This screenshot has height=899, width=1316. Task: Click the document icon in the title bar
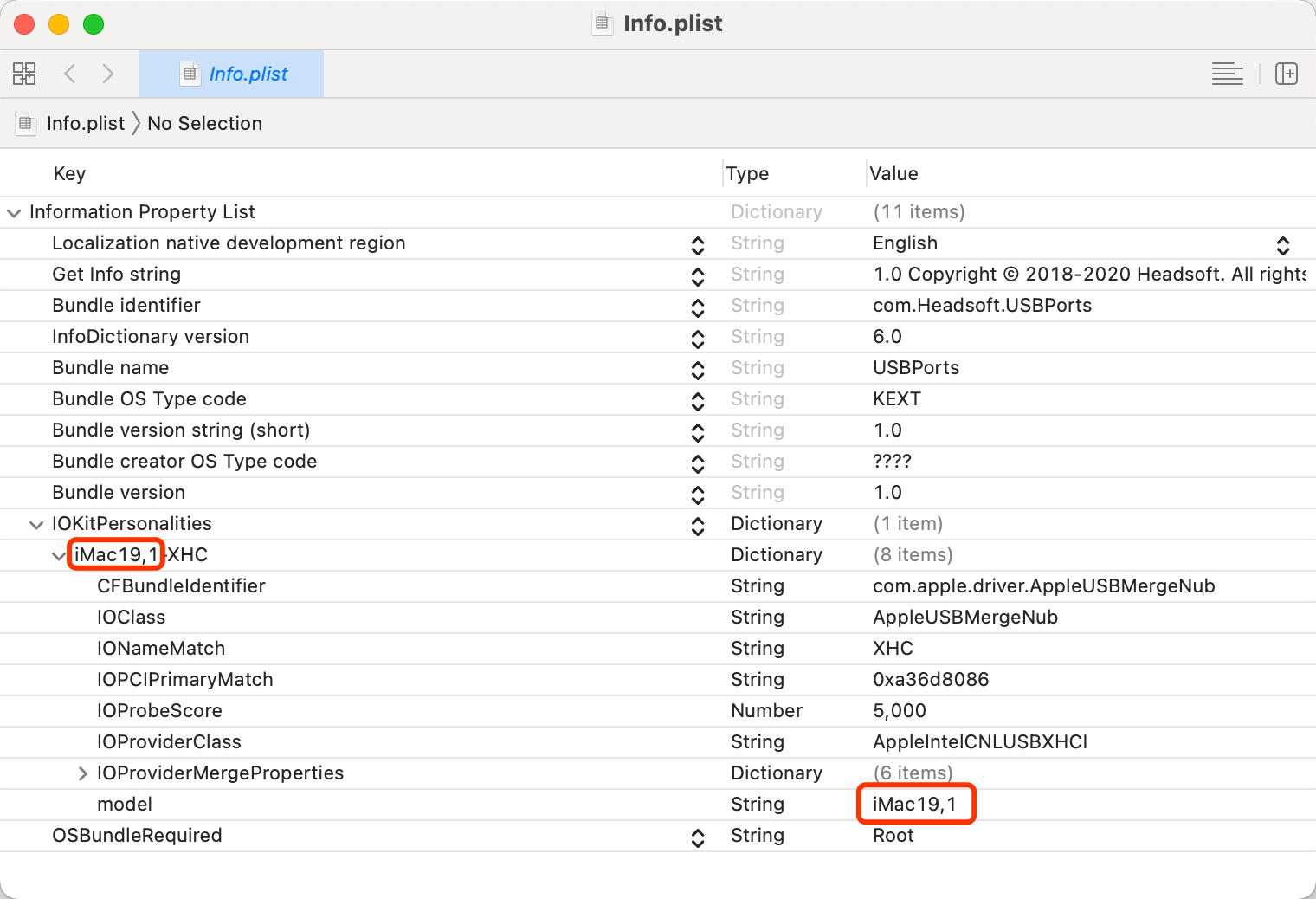pos(602,23)
